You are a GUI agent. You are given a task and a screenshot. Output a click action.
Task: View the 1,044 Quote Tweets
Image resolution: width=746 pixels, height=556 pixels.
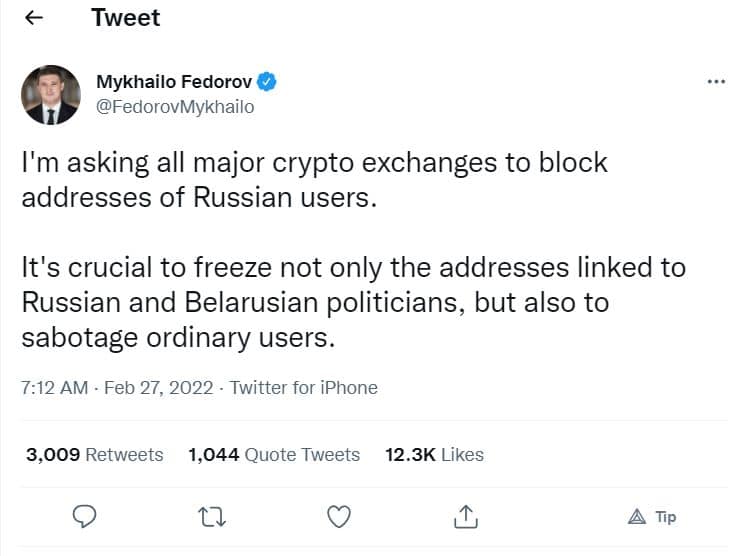click(273, 455)
